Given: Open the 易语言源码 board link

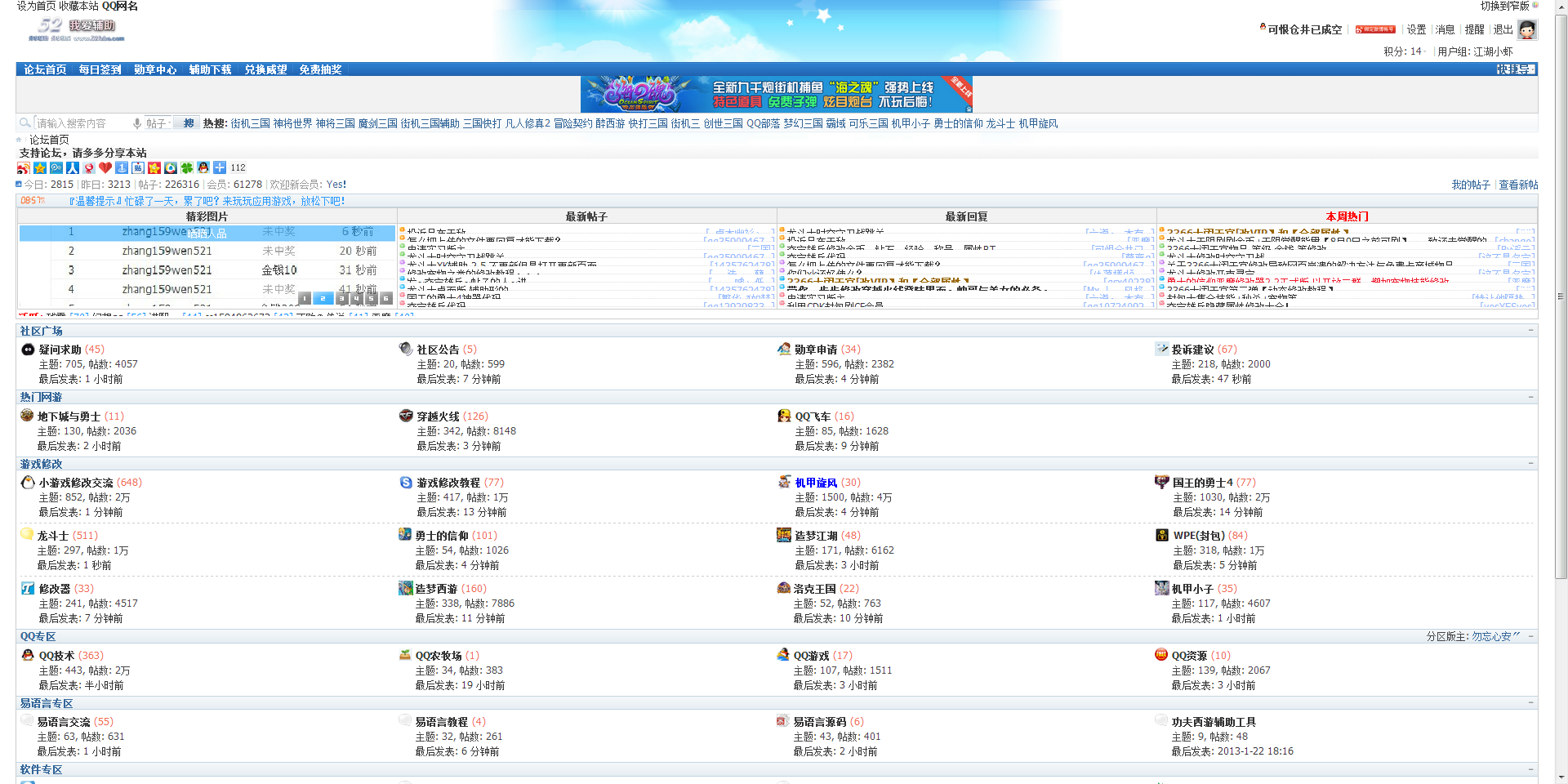Looking at the screenshot, I should (x=819, y=722).
